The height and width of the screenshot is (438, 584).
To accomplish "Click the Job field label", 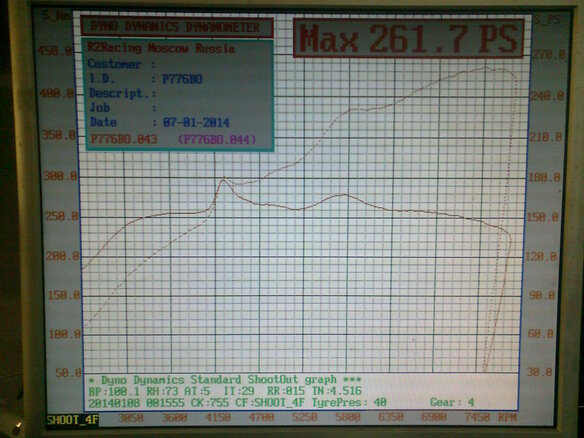I will [x=100, y=108].
